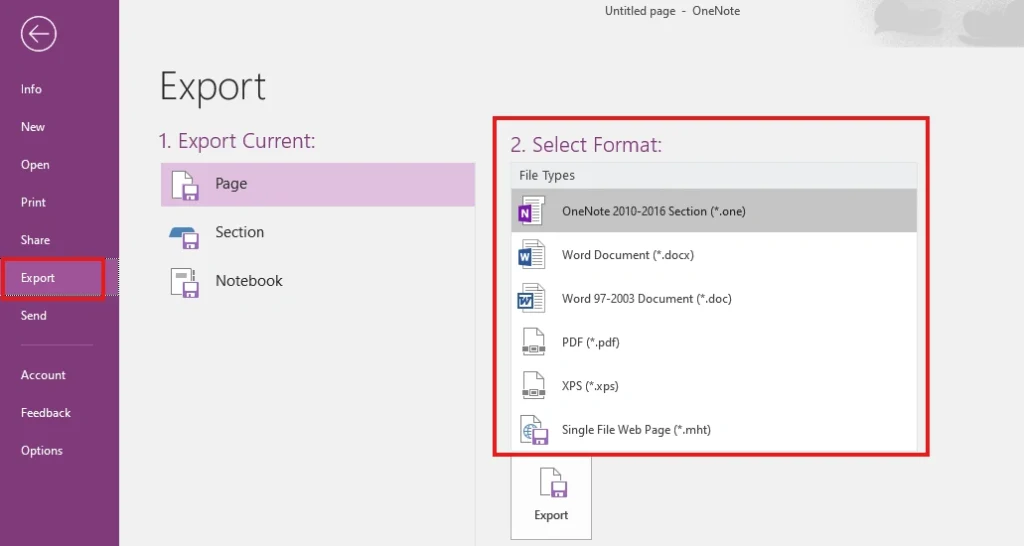Viewport: 1024px width, 546px height.
Task: Click the XPS file type icon
Action: (533, 385)
